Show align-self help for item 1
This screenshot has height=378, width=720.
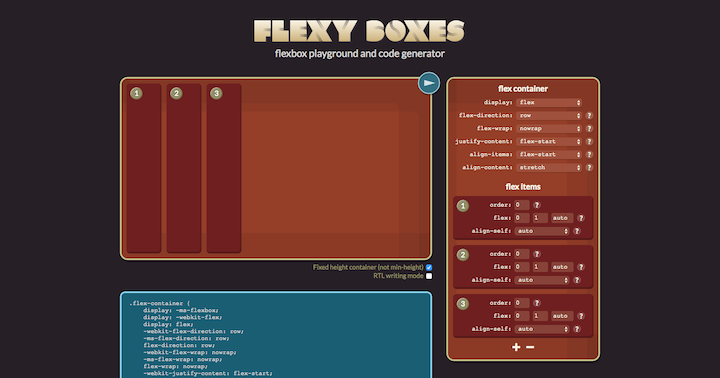577,231
